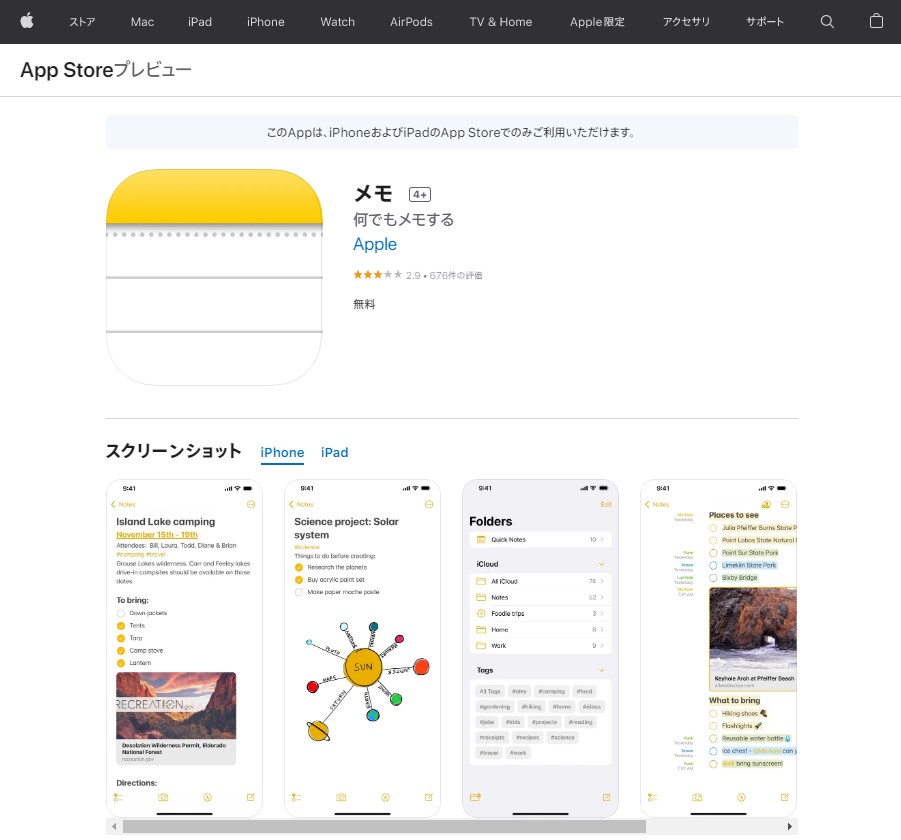This screenshot has height=840, width=901.
Task: Open ストア menu item
Action: pyautogui.click(x=82, y=22)
